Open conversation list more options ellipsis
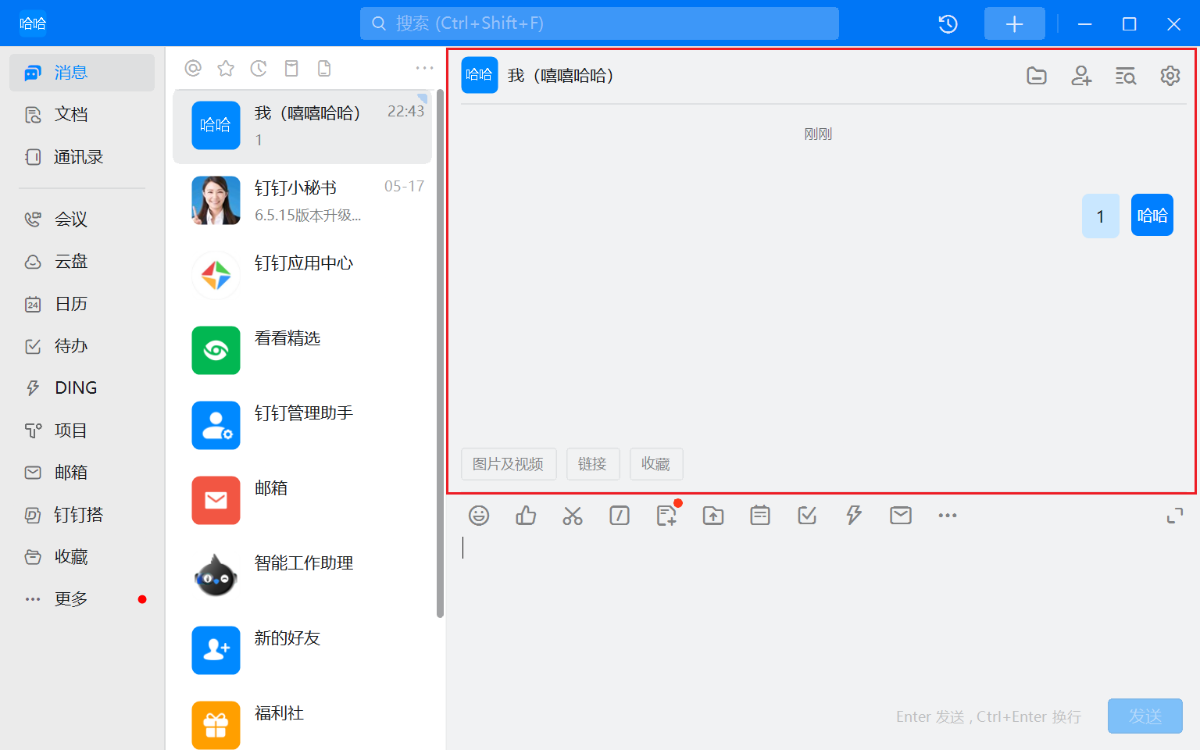This screenshot has height=750, width=1200. click(425, 68)
